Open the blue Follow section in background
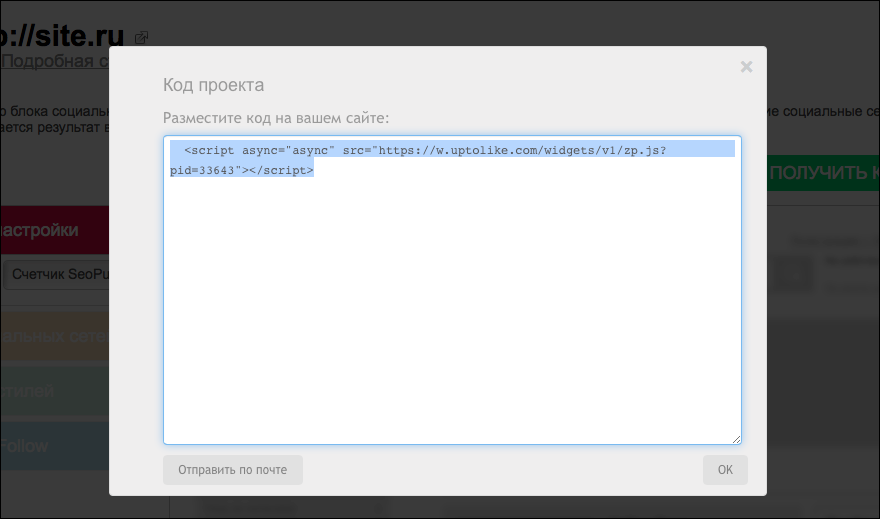880x519 pixels. tap(54, 446)
